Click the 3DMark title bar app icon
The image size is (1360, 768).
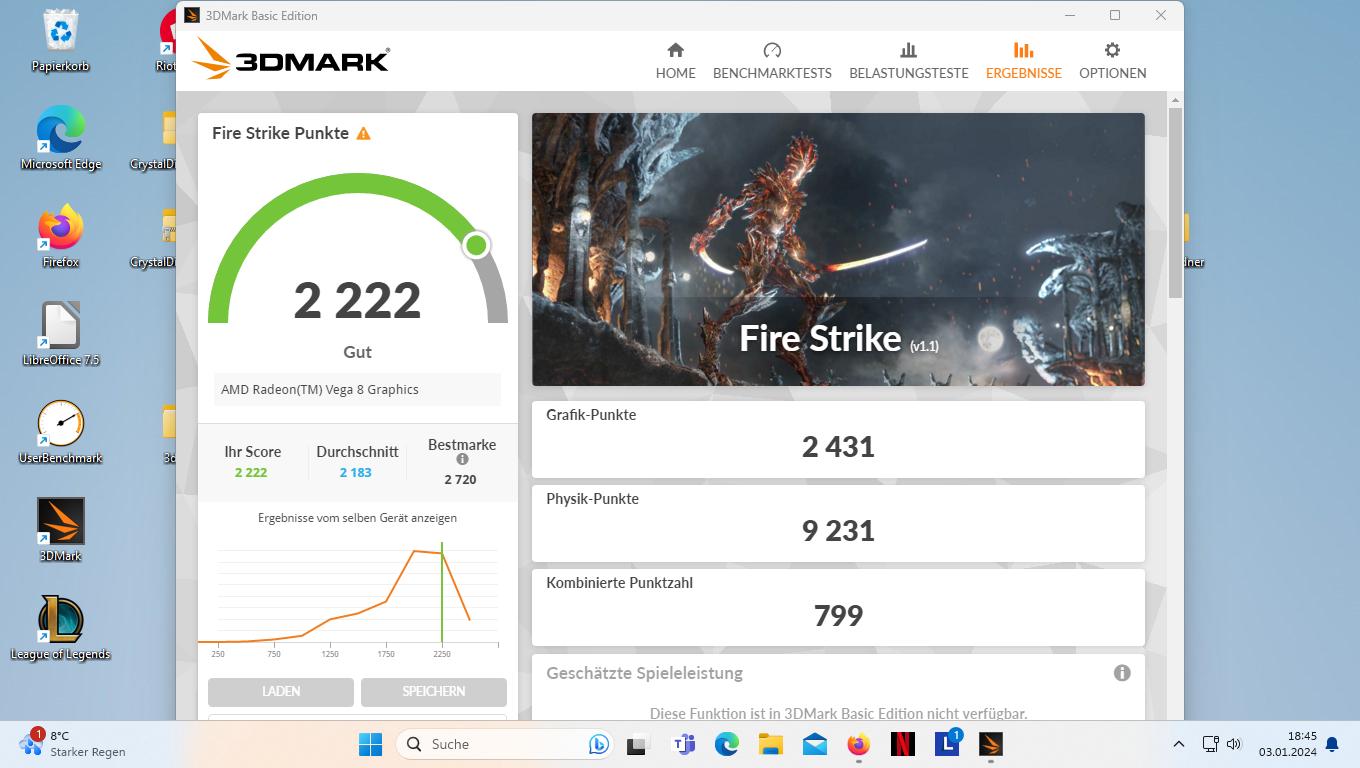(192, 15)
